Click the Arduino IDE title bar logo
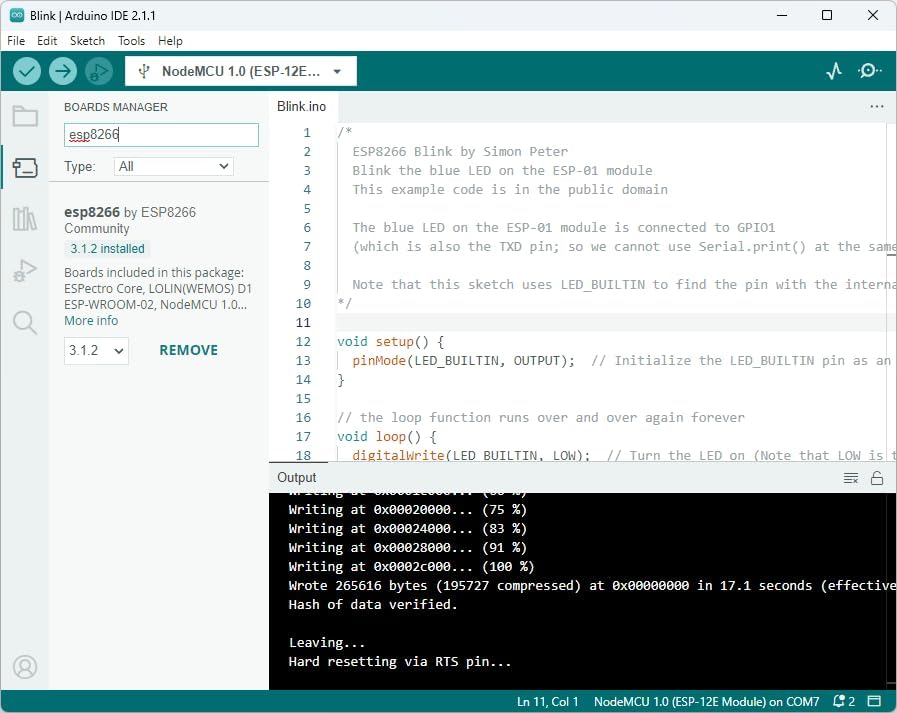 (x=17, y=15)
